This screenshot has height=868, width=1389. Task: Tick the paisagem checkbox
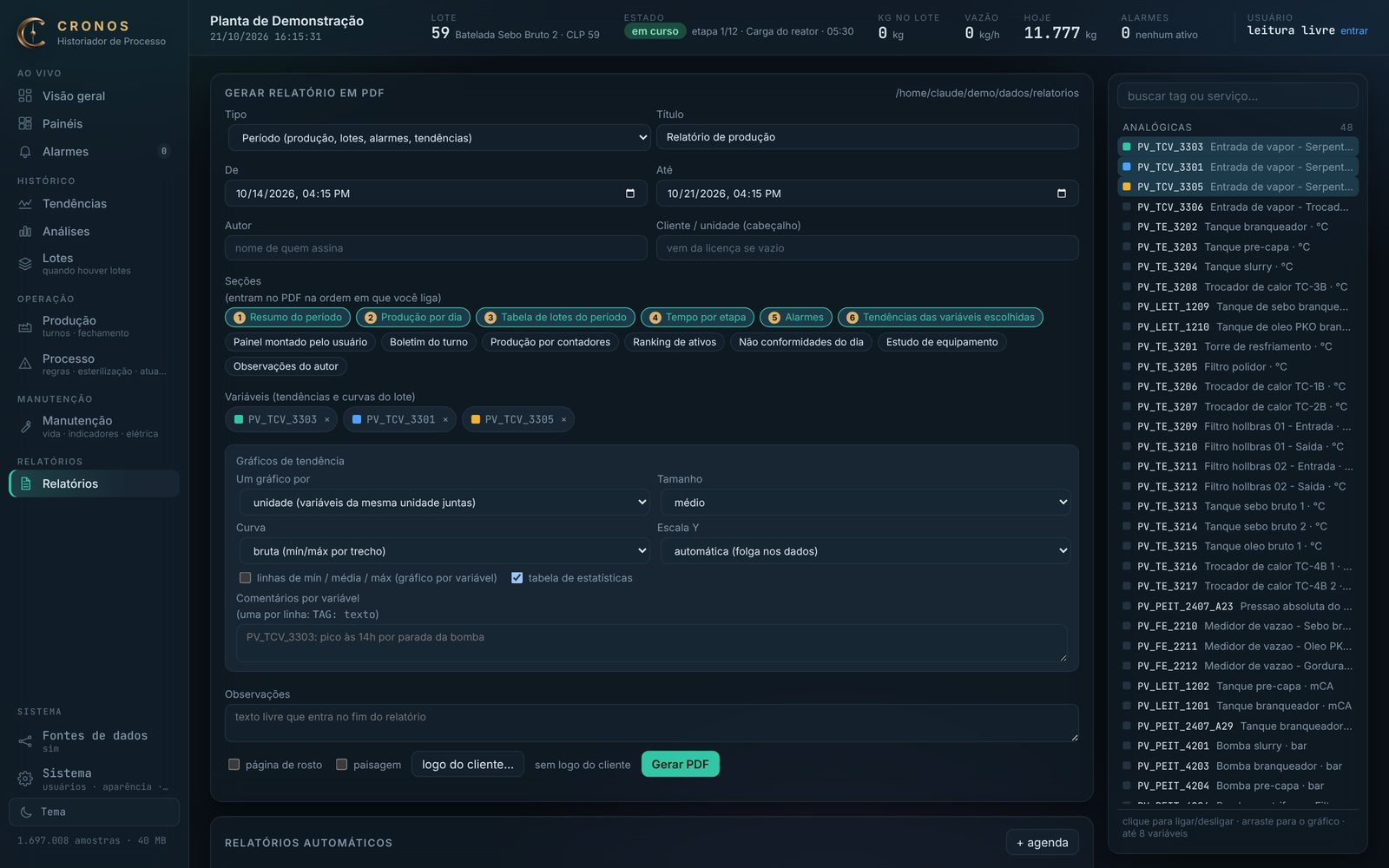(341, 765)
